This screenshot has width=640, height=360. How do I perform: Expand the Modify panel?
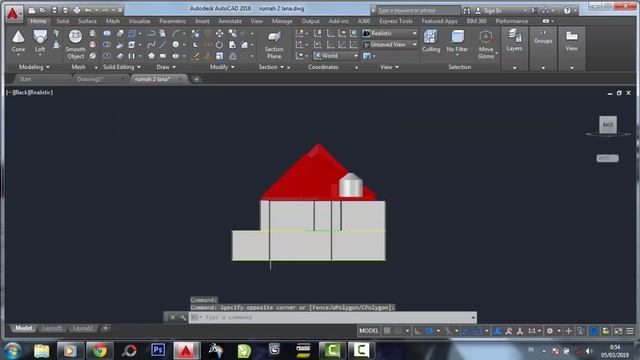click(x=222, y=67)
